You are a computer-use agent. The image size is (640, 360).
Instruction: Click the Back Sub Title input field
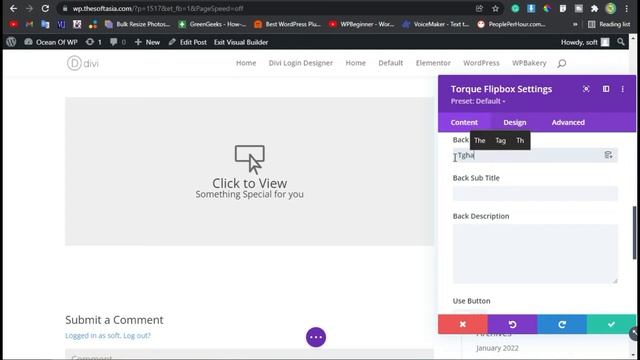pyautogui.click(x=535, y=193)
